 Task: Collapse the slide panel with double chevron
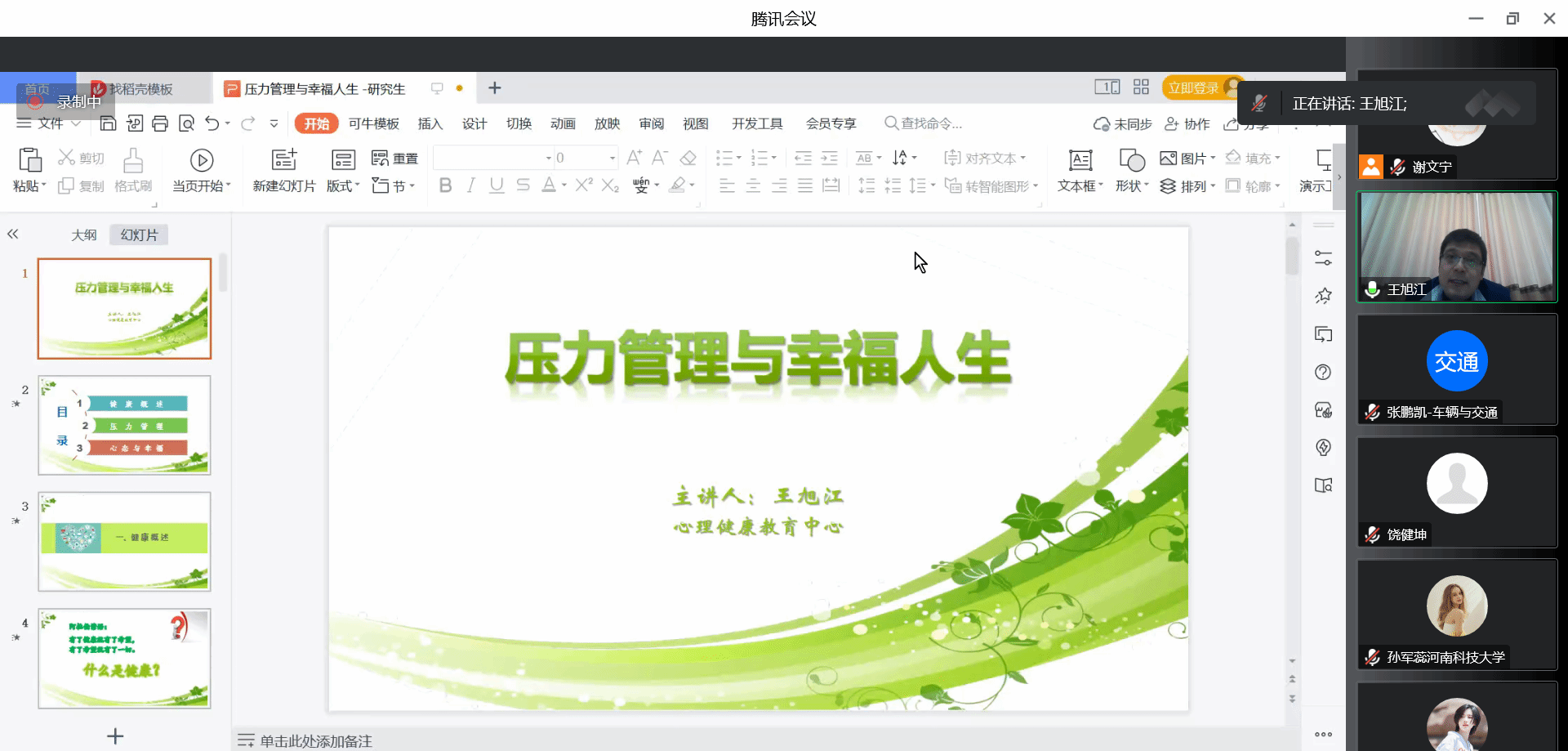pyautogui.click(x=13, y=235)
